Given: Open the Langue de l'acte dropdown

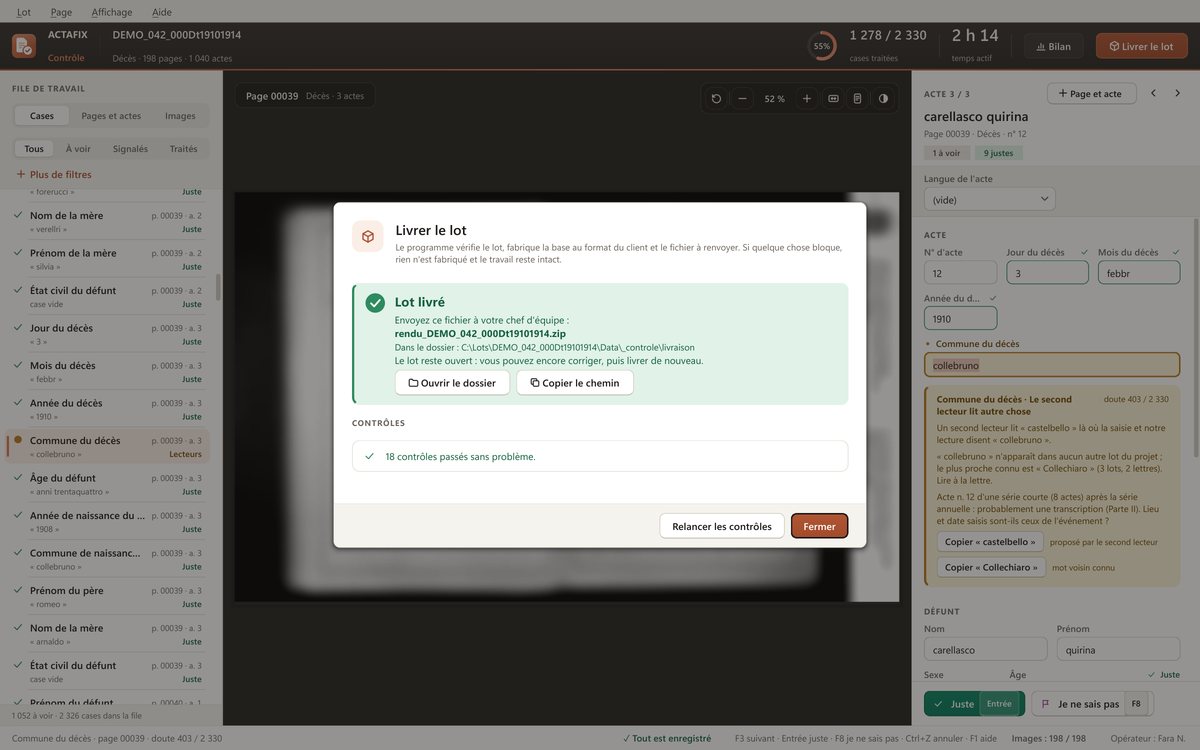Looking at the screenshot, I should coord(990,200).
